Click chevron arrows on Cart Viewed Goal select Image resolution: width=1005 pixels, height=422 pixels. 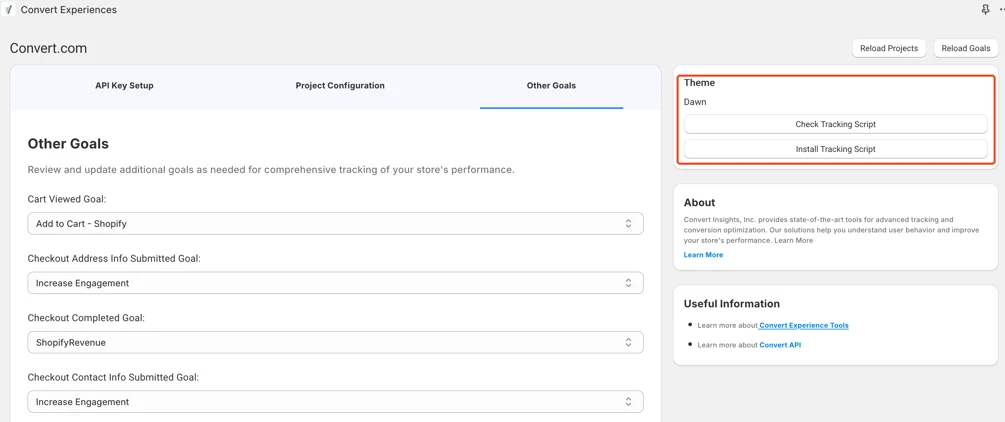(628, 224)
